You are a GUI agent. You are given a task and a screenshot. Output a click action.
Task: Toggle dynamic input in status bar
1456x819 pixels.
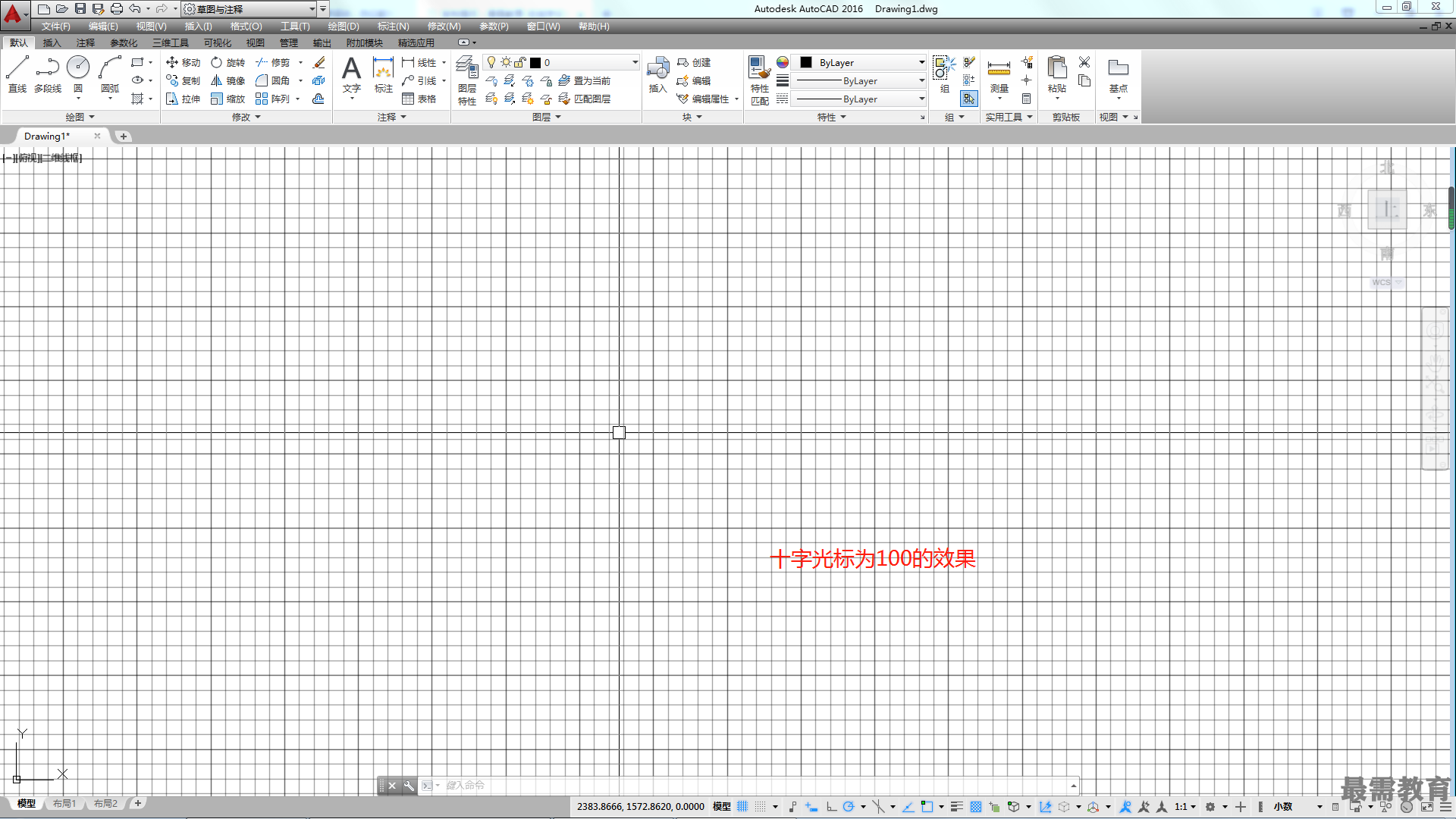coord(811,807)
